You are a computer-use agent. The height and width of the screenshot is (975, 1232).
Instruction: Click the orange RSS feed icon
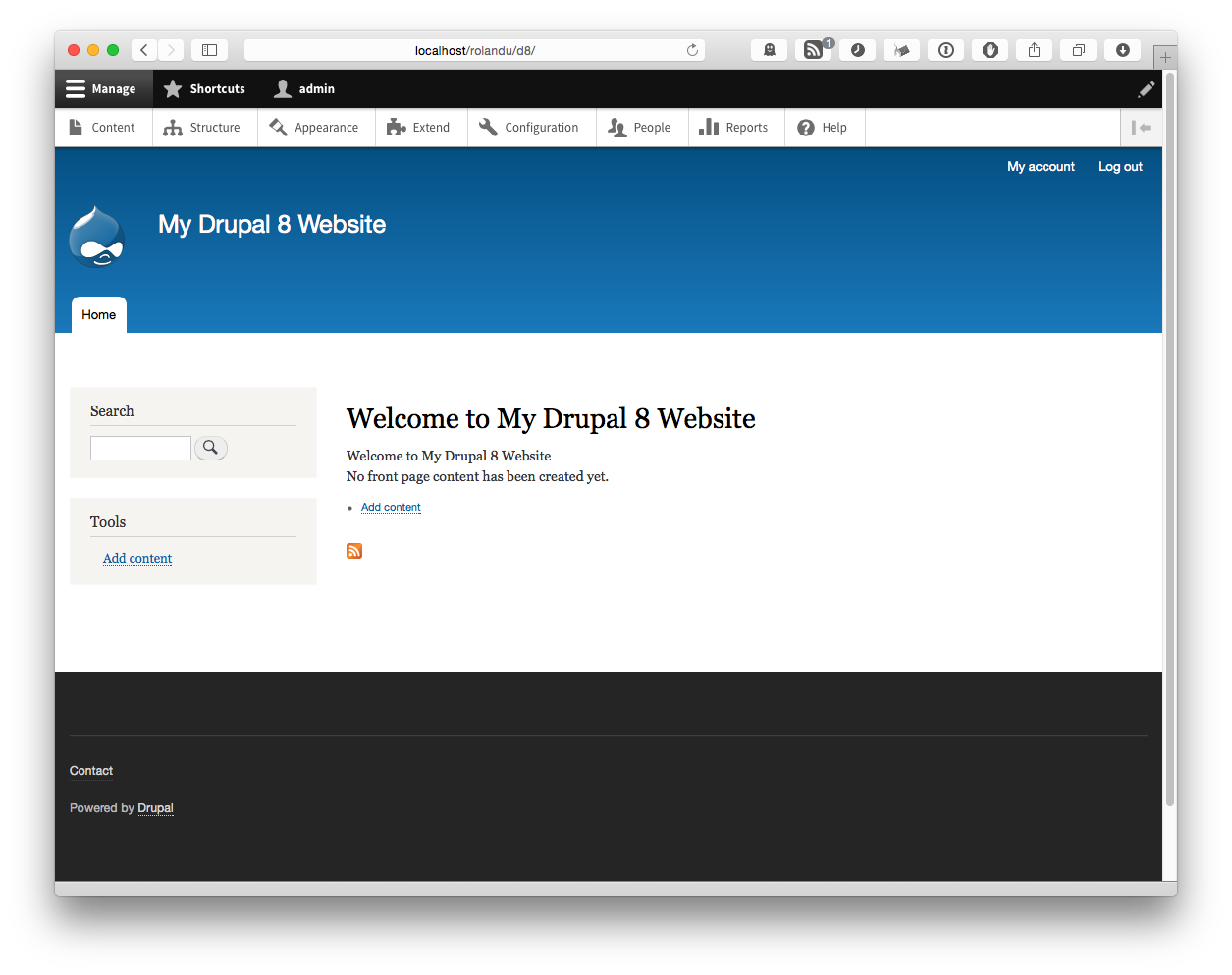pos(354,551)
